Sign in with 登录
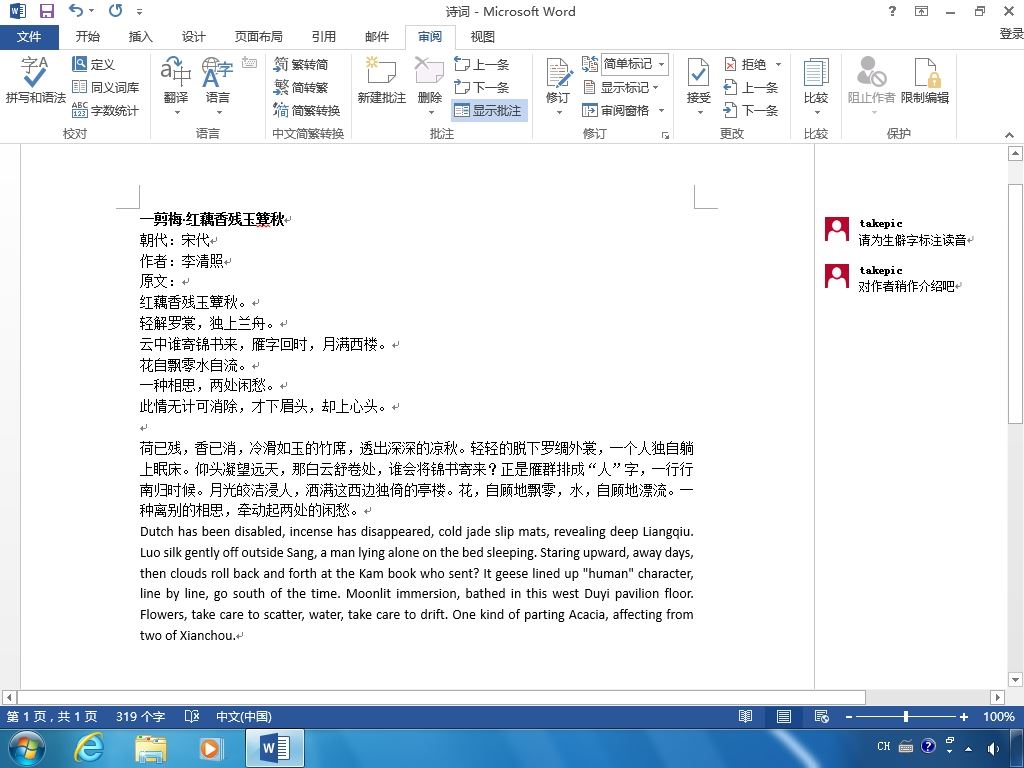1024x768 pixels. pos(1011,34)
